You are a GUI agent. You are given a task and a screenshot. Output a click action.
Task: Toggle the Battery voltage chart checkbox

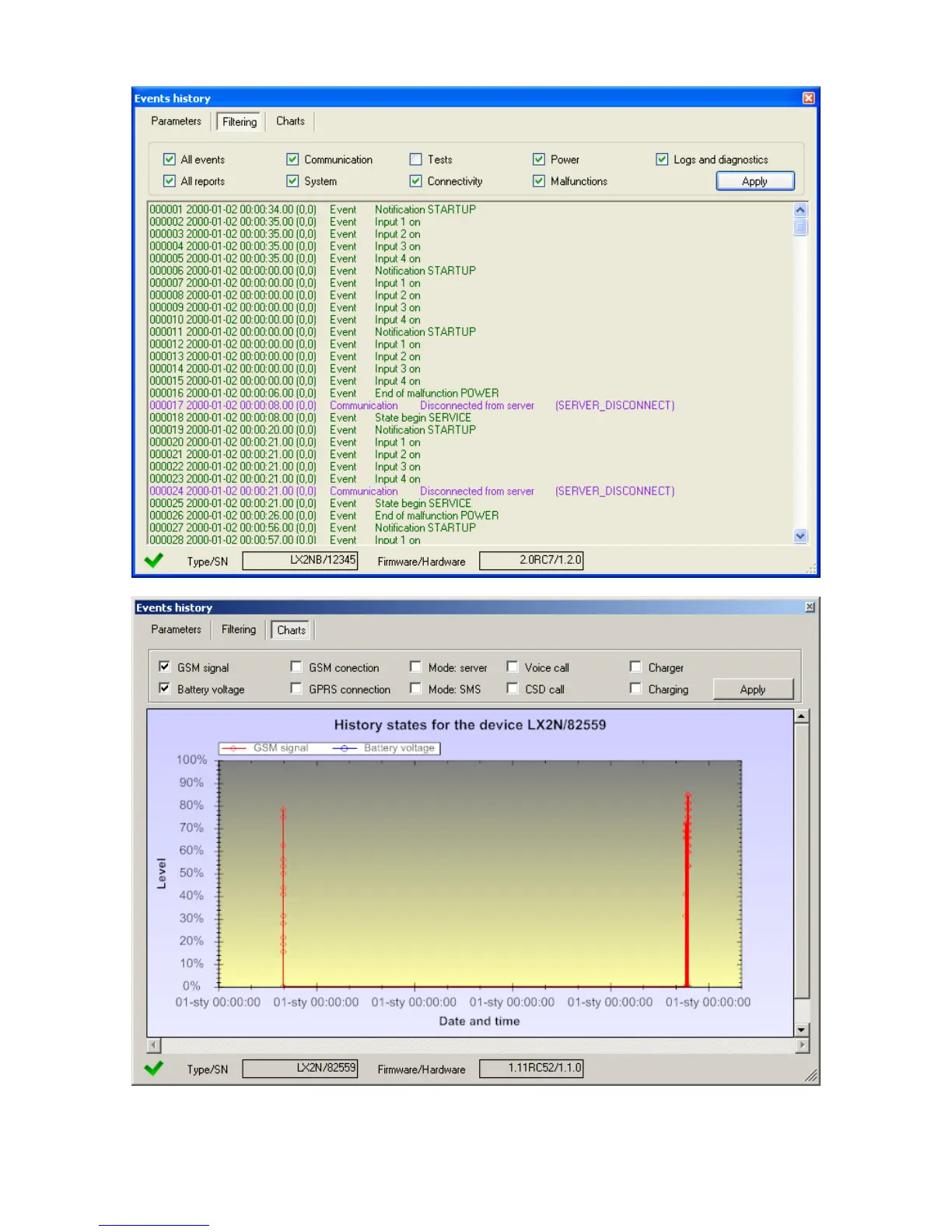164,688
